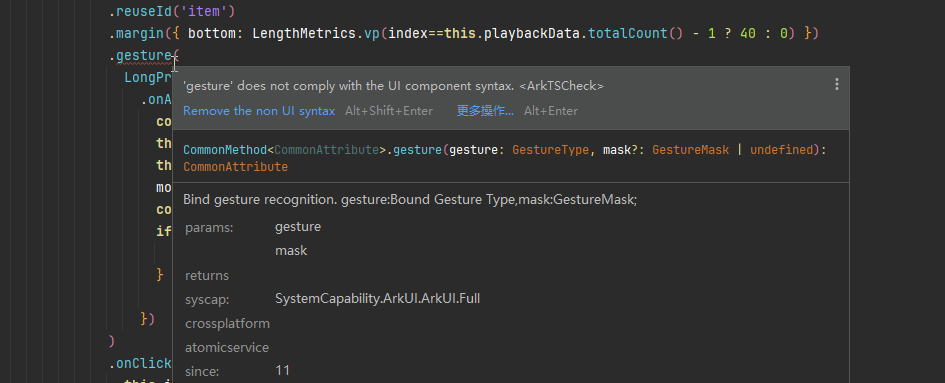Click the 'returns' label in the documentation
The height and width of the screenshot is (383, 945).
[207, 276]
